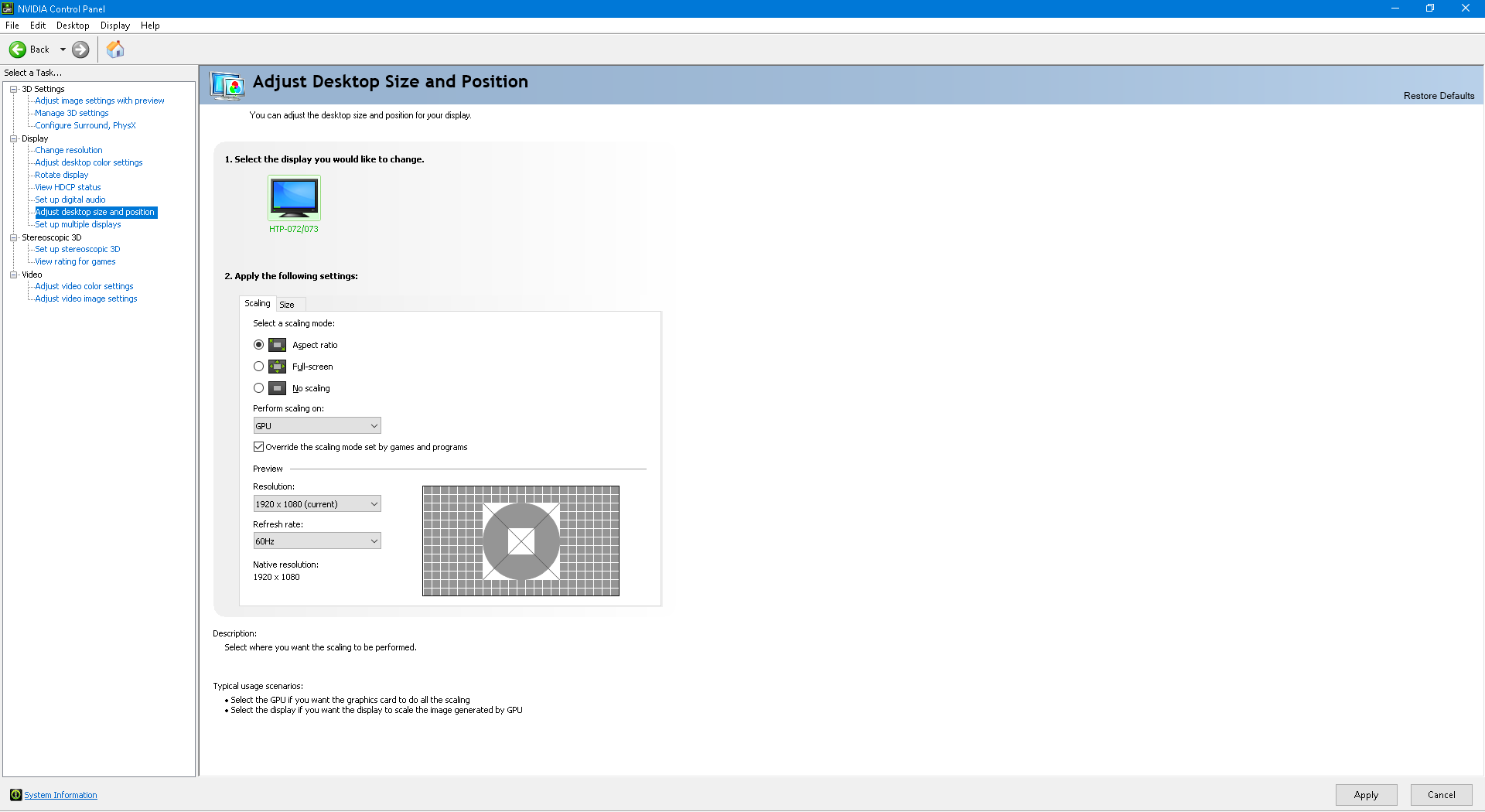Screen dimensions: 1485x812
Task: Click the Forward arrow icon
Action: pos(80,49)
